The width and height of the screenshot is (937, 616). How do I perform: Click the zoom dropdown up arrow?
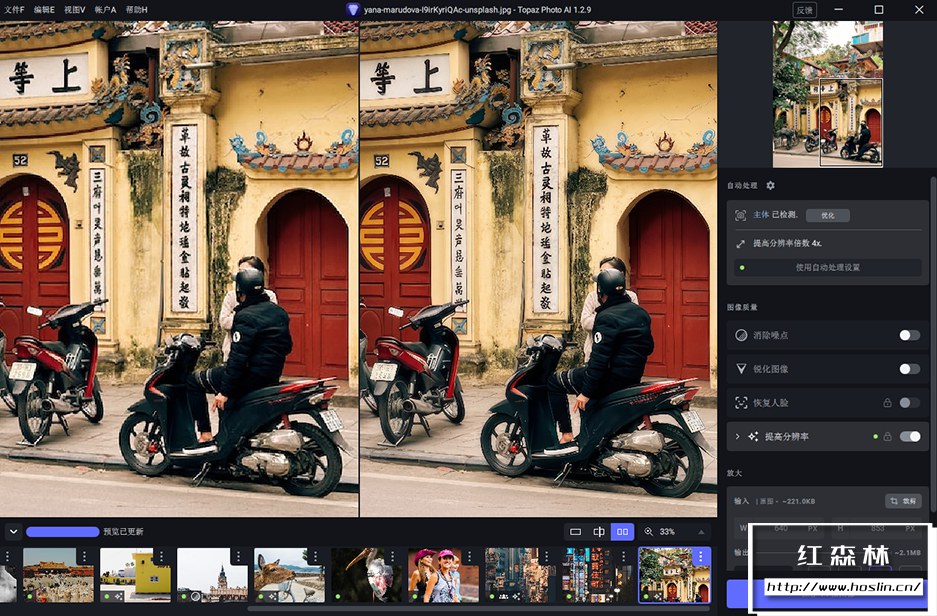click(x=701, y=531)
